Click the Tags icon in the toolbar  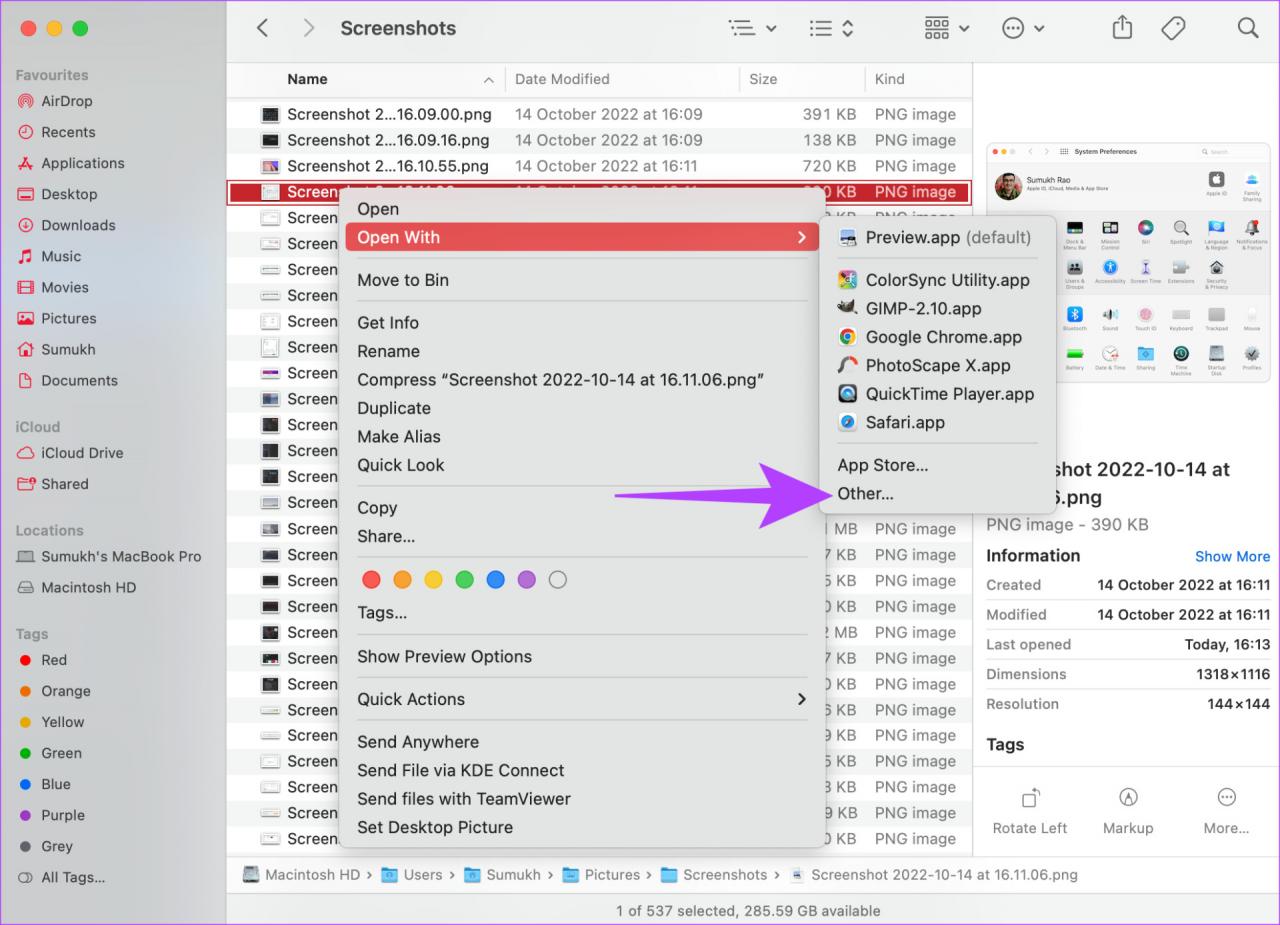[1173, 28]
